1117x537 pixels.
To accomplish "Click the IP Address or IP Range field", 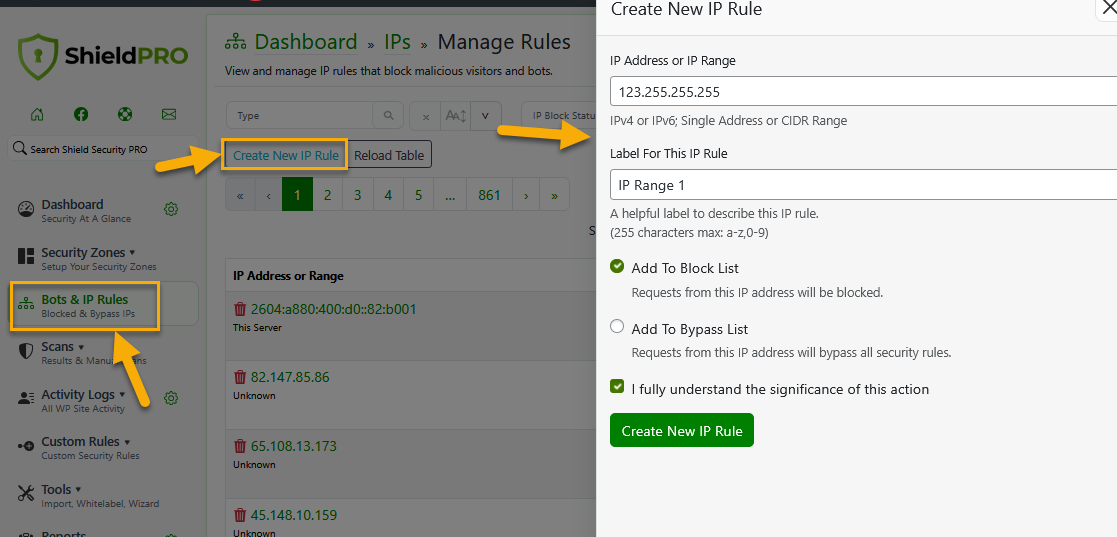I will pos(863,91).
